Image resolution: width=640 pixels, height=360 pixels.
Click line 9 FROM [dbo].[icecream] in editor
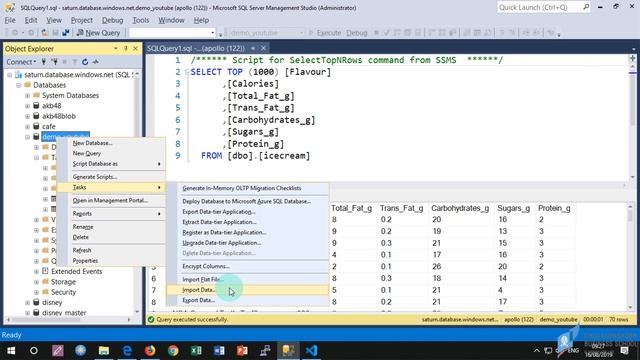(x=256, y=156)
